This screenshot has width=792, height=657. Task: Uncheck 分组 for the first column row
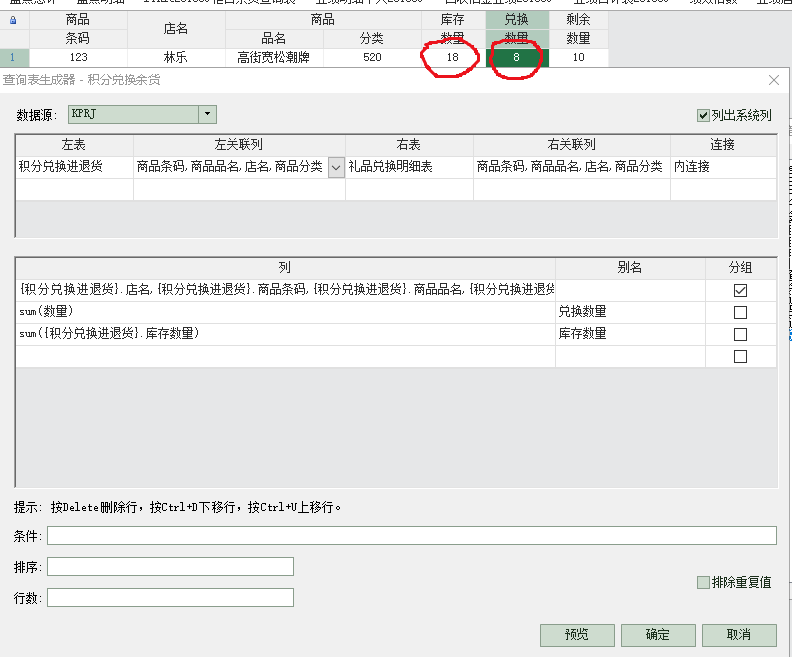[740, 290]
